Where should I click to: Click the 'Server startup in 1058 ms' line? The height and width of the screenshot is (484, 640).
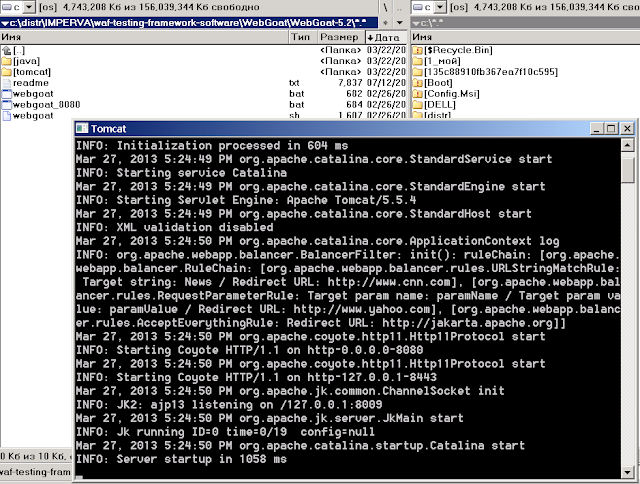pyautogui.click(x=181, y=459)
